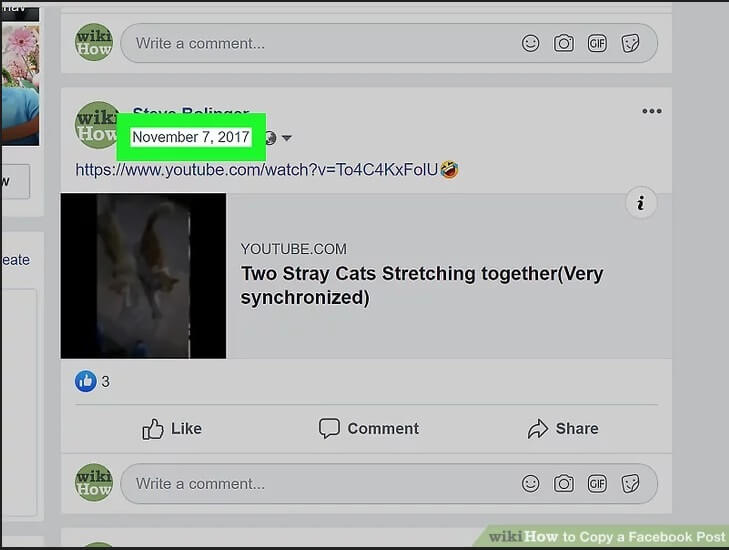Click the public globe privacy icon
This screenshot has width=729, height=550.
pyautogui.click(x=271, y=138)
